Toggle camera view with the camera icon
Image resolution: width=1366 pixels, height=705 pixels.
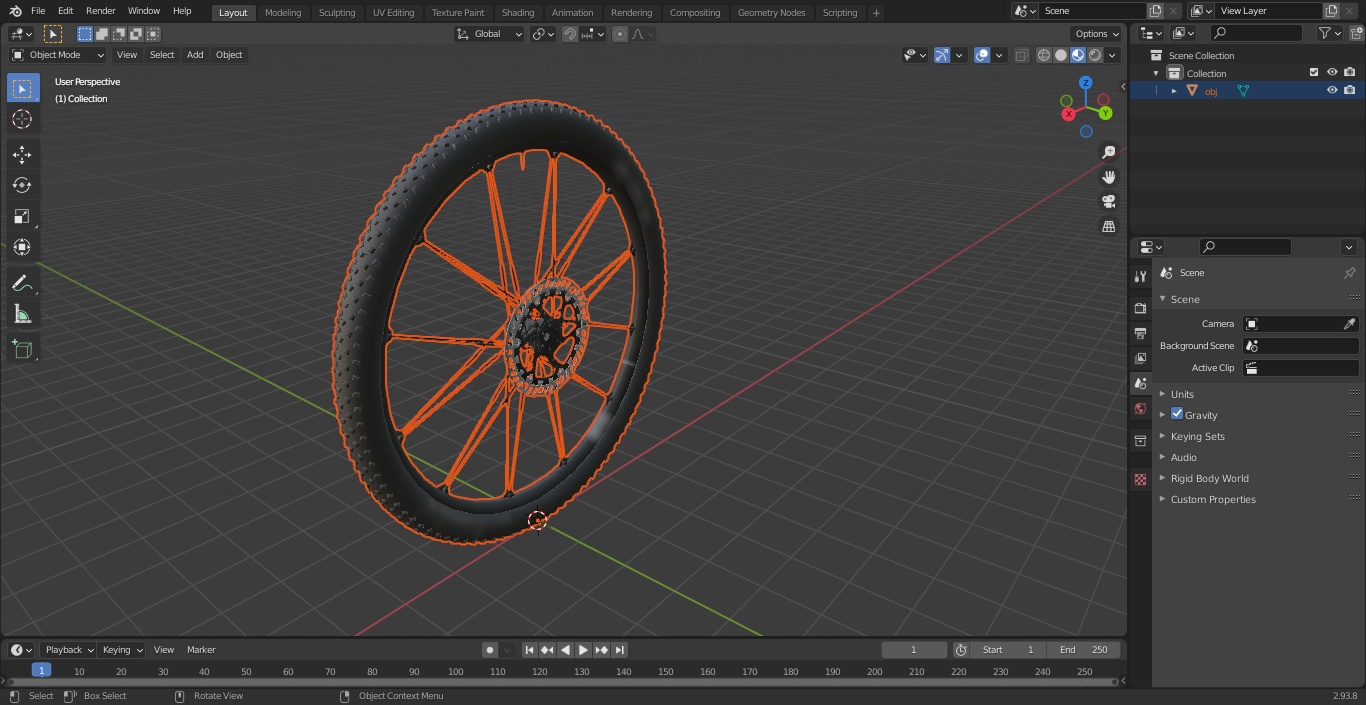(1108, 202)
